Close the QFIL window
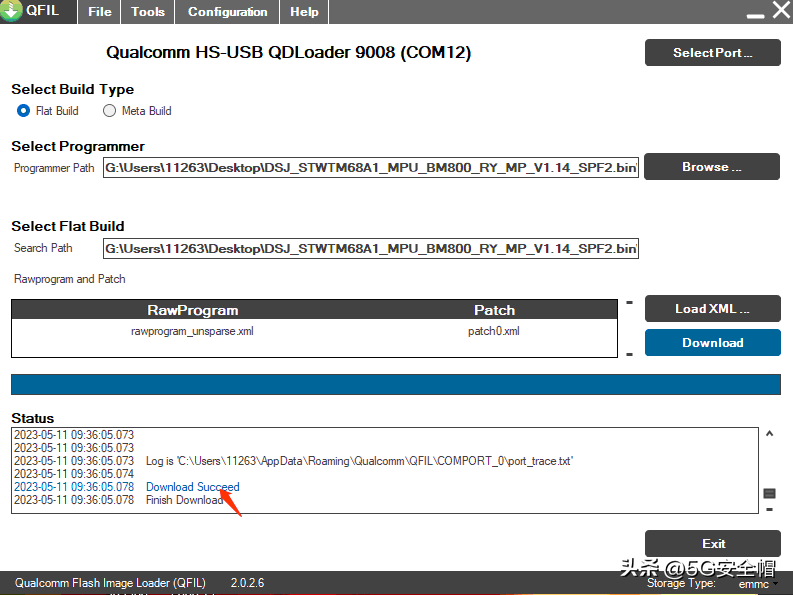 click(x=781, y=10)
